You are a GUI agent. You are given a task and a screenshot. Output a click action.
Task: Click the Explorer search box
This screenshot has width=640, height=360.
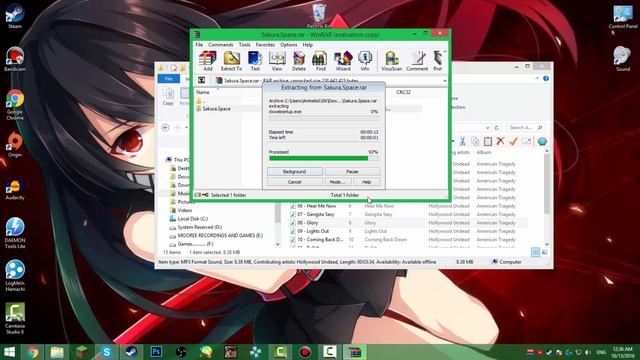click(x=526, y=127)
